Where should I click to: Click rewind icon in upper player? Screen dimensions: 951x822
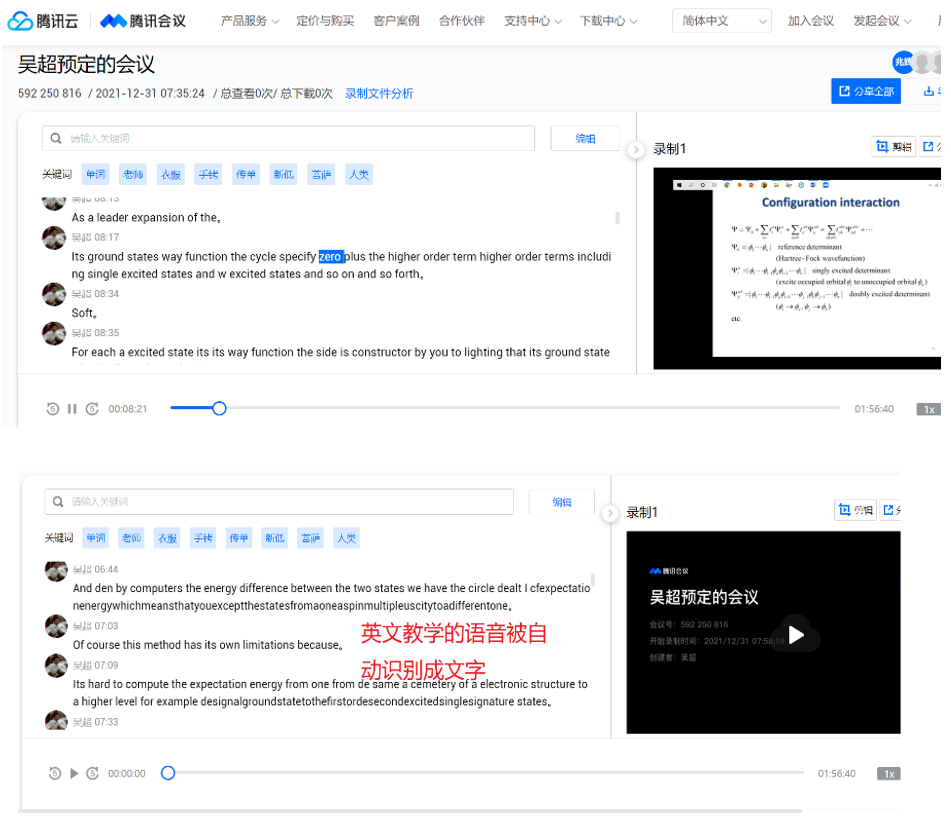(x=53, y=409)
